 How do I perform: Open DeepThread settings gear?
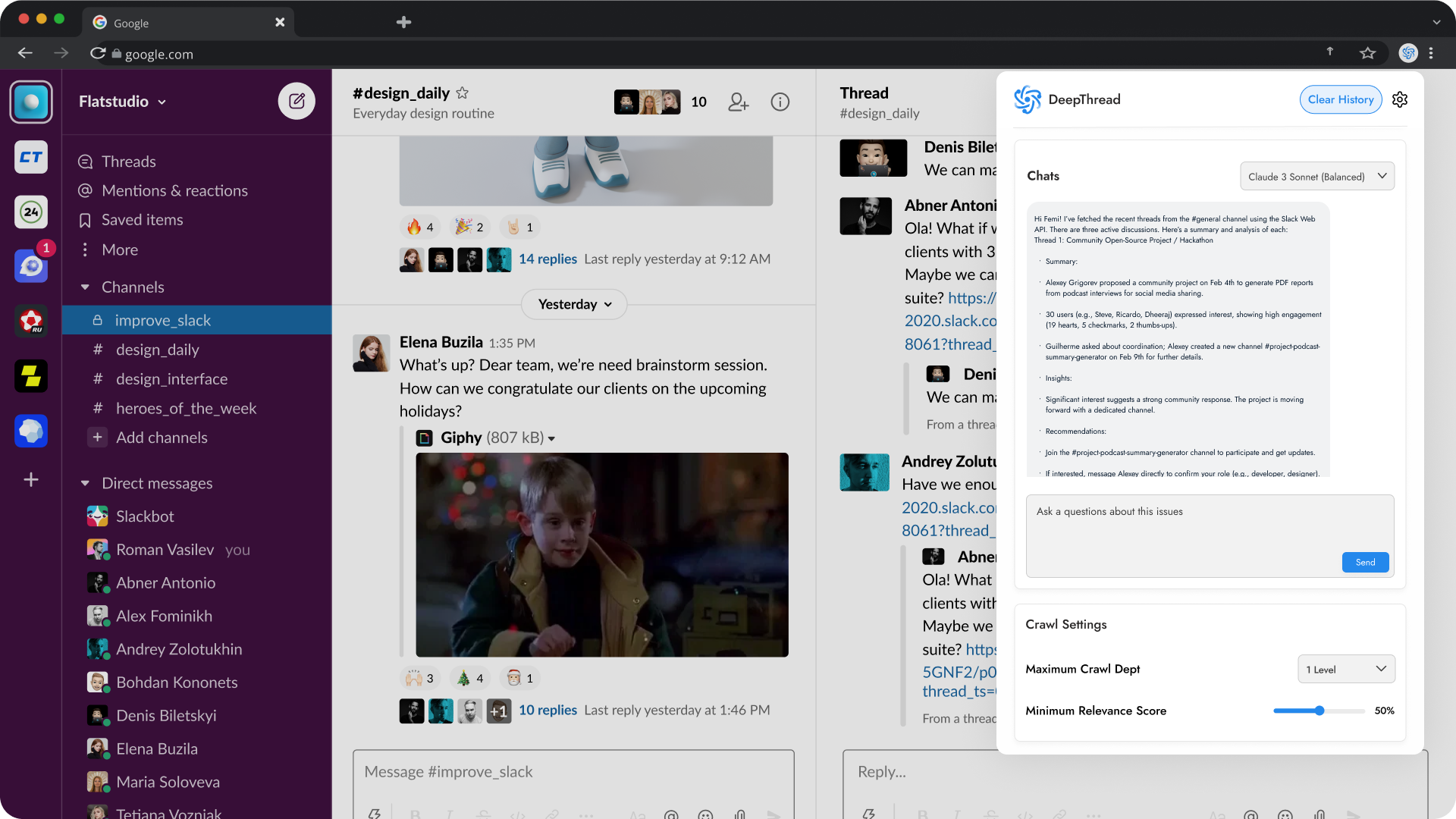[1400, 99]
